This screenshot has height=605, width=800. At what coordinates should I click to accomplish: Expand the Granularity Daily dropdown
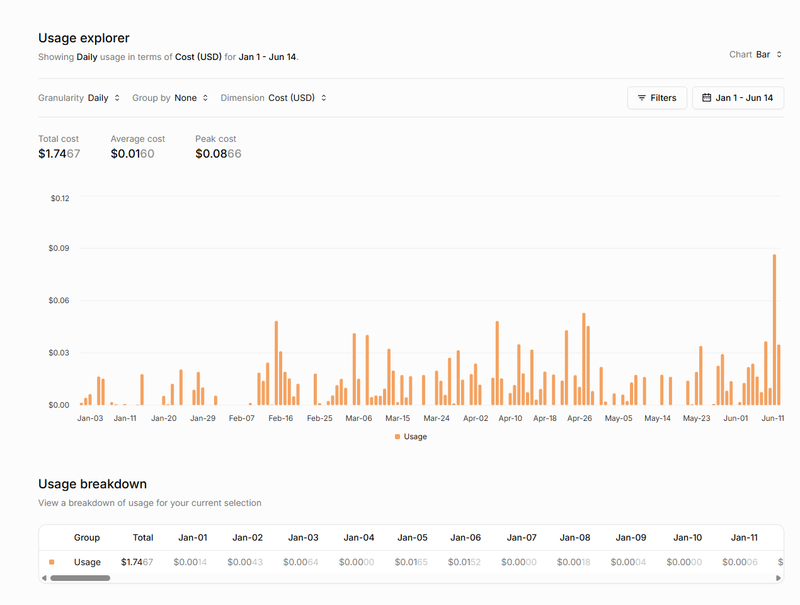click(103, 98)
